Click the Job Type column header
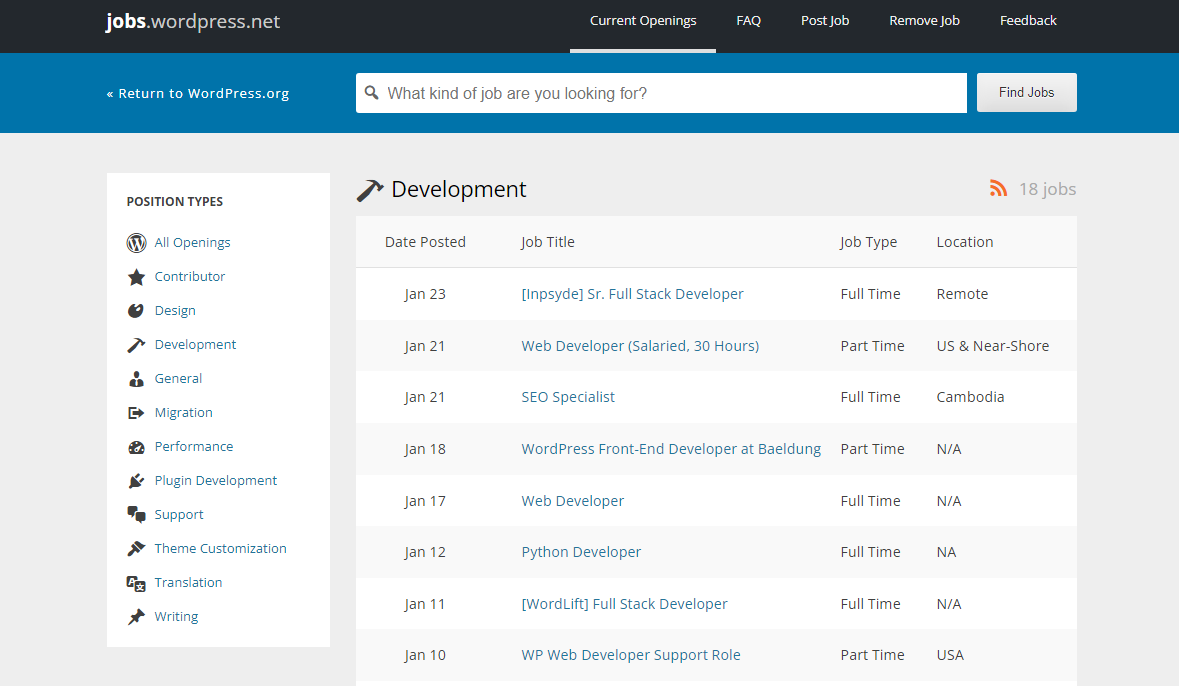 point(868,242)
